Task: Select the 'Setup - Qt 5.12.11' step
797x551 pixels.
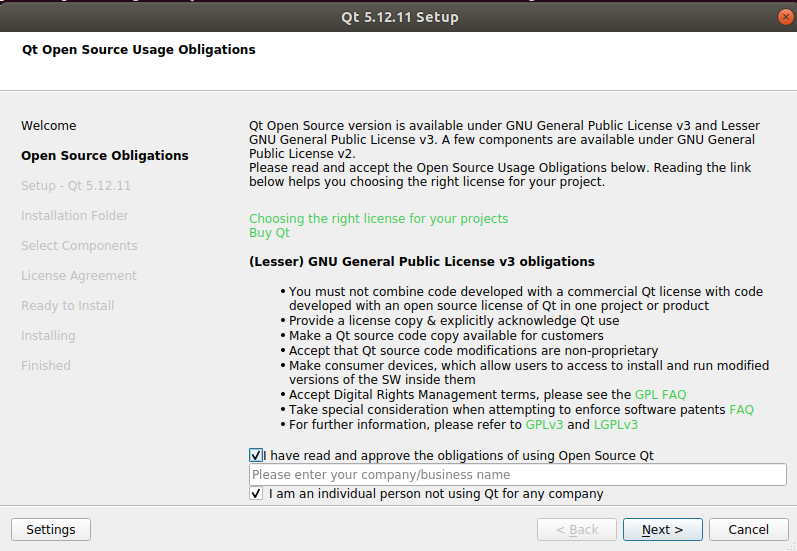Action: click(x=76, y=186)
